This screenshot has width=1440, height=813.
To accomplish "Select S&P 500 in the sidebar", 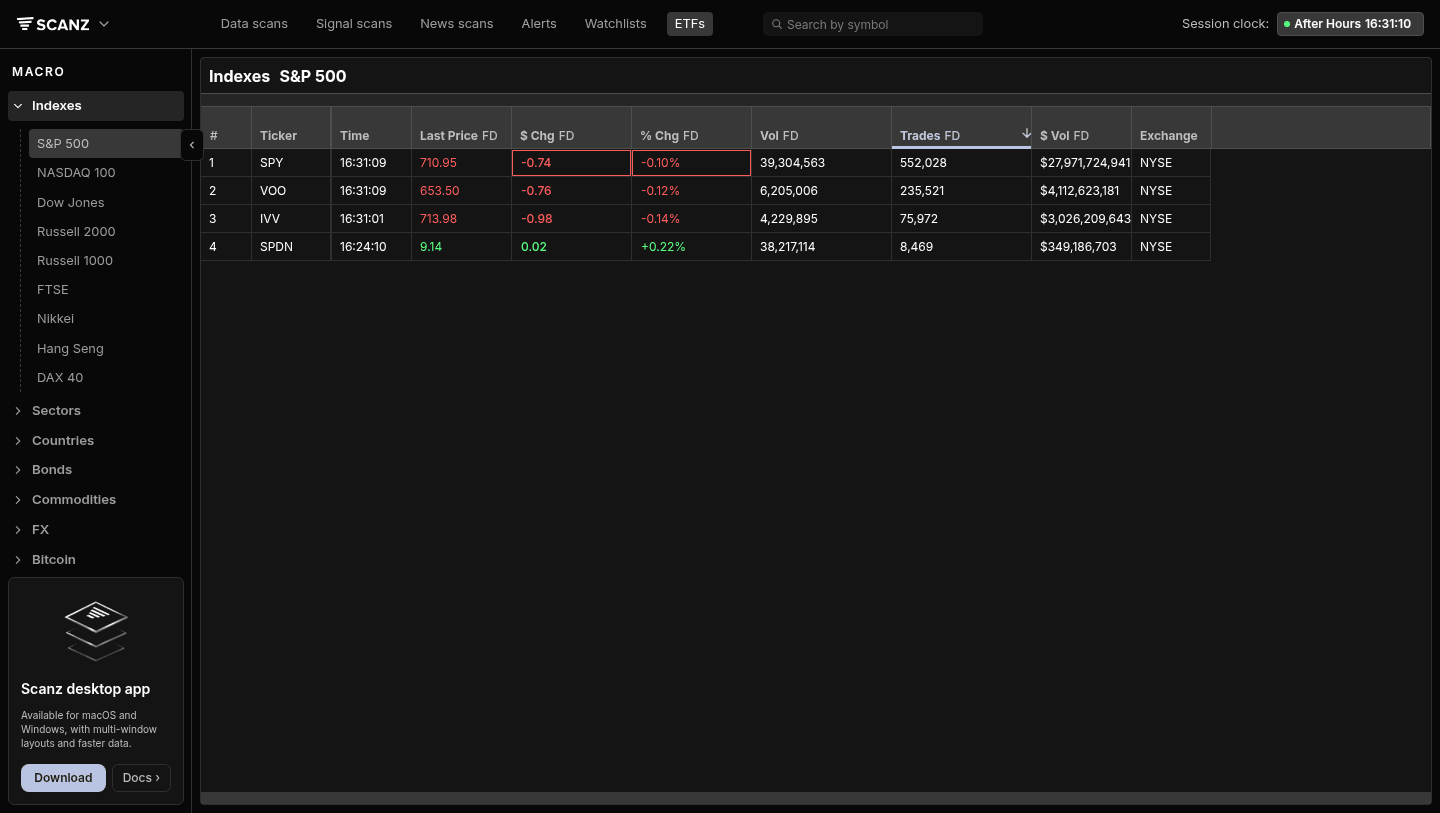I will coord(105,144).
